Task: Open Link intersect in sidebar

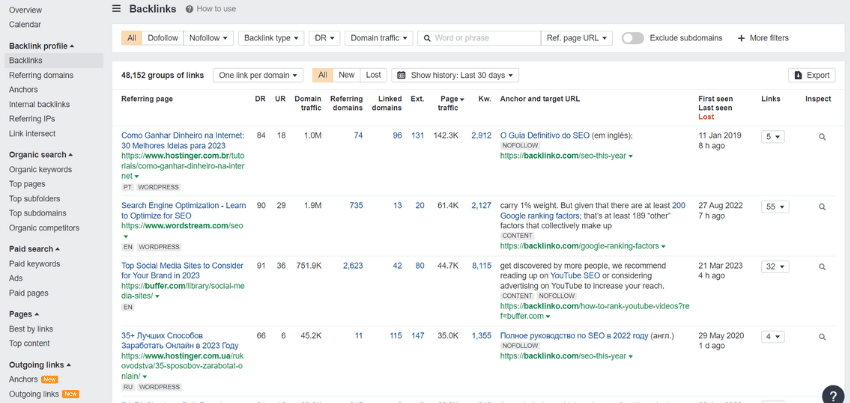Action: 32,133
